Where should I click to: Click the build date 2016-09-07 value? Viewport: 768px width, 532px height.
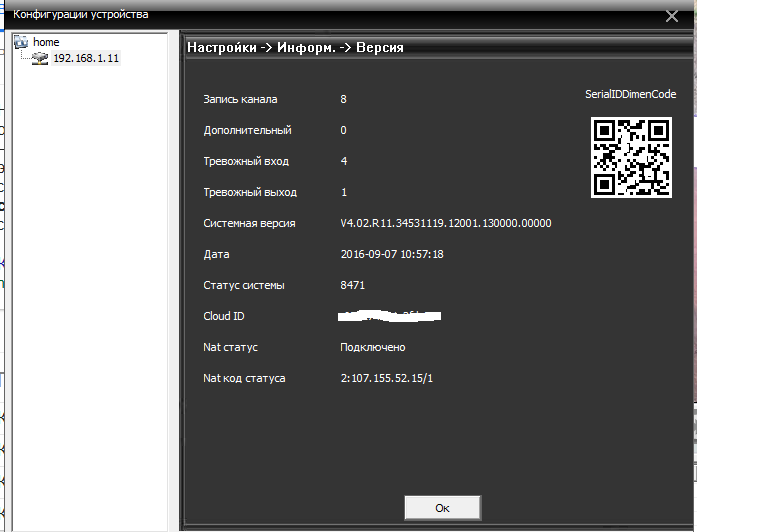point(391,254)
